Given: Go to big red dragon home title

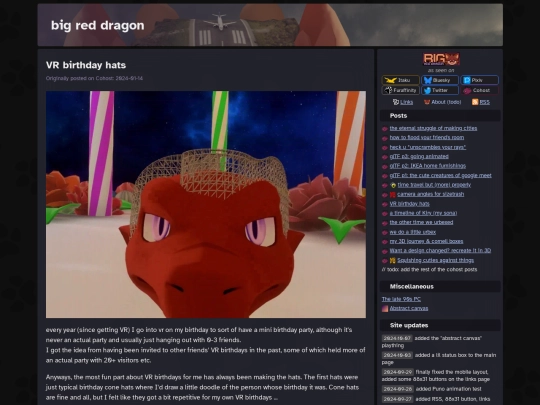Looking at the screenshot, I should click(x=97, y=25).
